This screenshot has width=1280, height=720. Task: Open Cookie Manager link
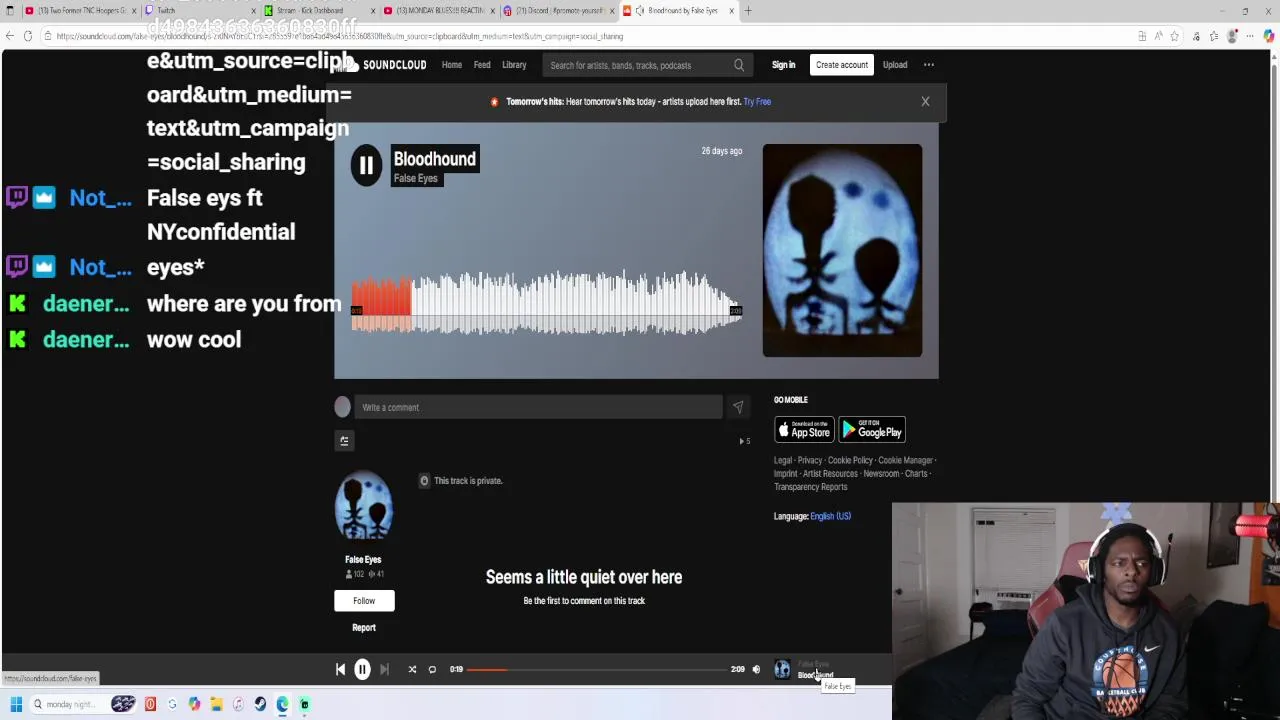[x=905, y=460]
